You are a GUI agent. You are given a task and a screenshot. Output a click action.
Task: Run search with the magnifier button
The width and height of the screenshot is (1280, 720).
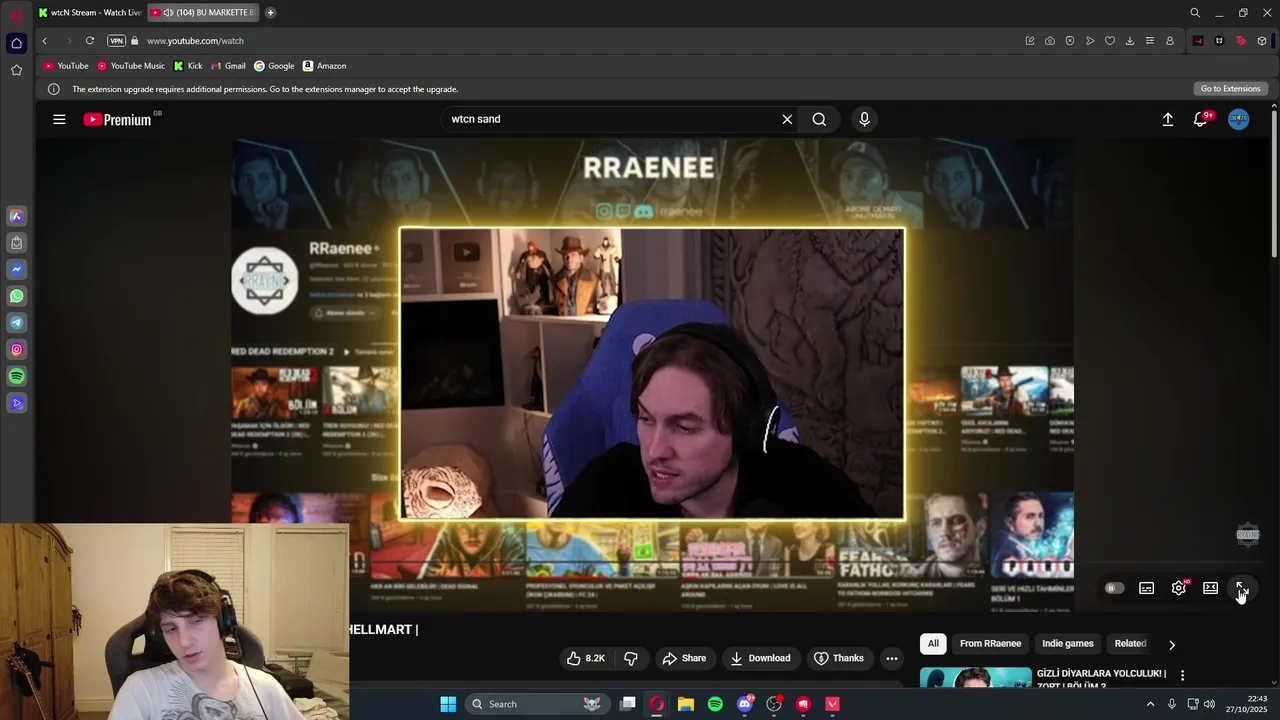(x=819, y=119)
